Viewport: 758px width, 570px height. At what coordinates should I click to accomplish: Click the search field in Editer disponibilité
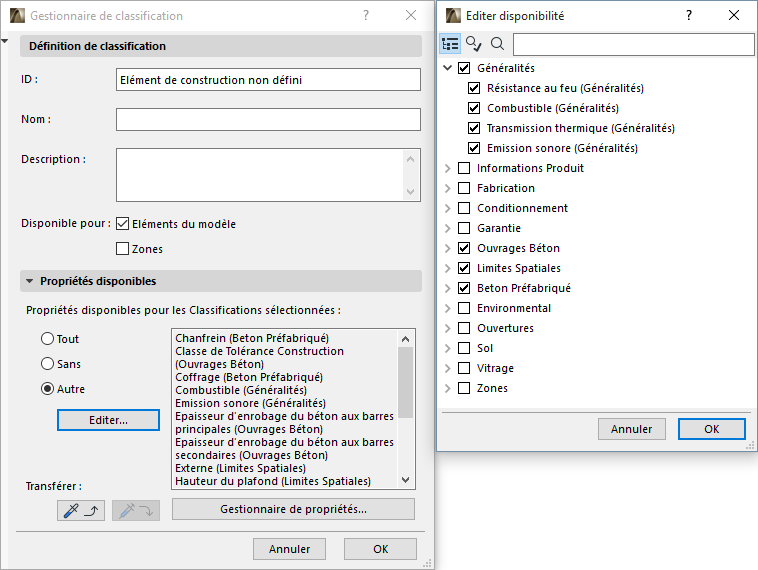(x=633, y=44)
